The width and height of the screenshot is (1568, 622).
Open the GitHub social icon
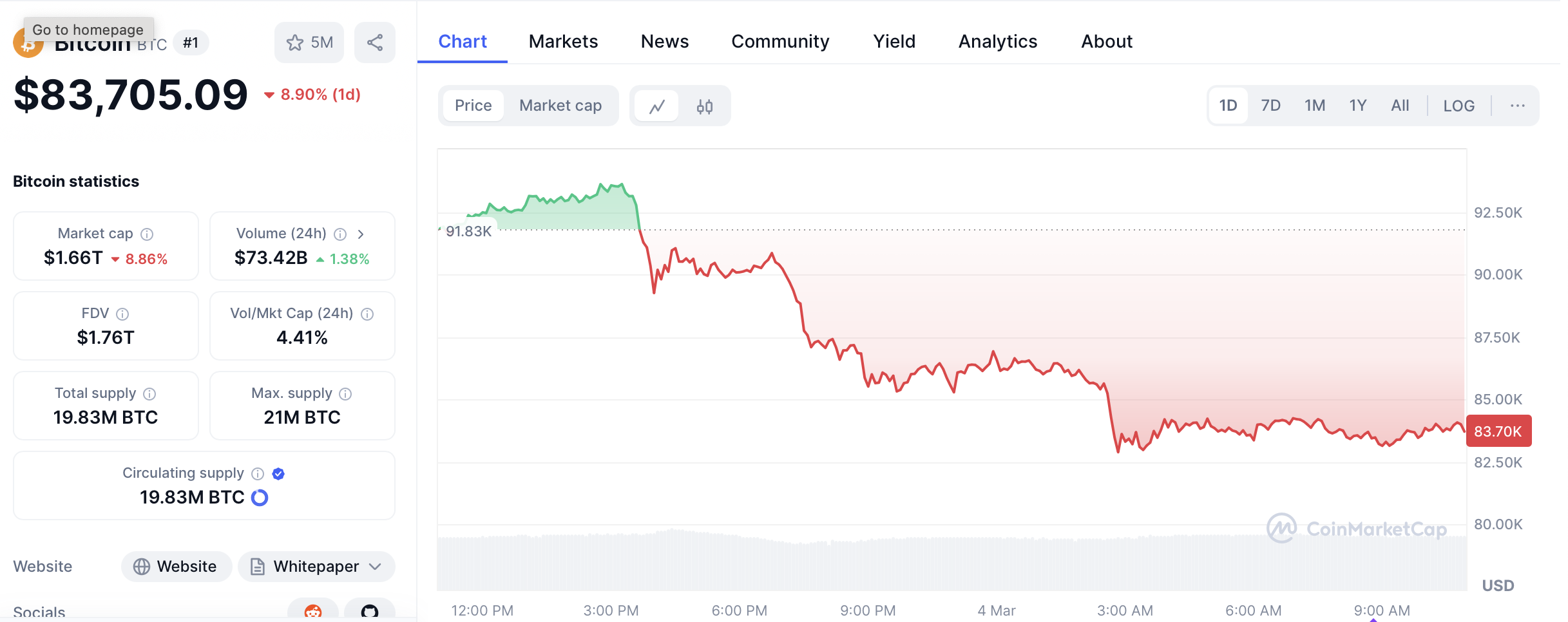click(x=370, y=611)
